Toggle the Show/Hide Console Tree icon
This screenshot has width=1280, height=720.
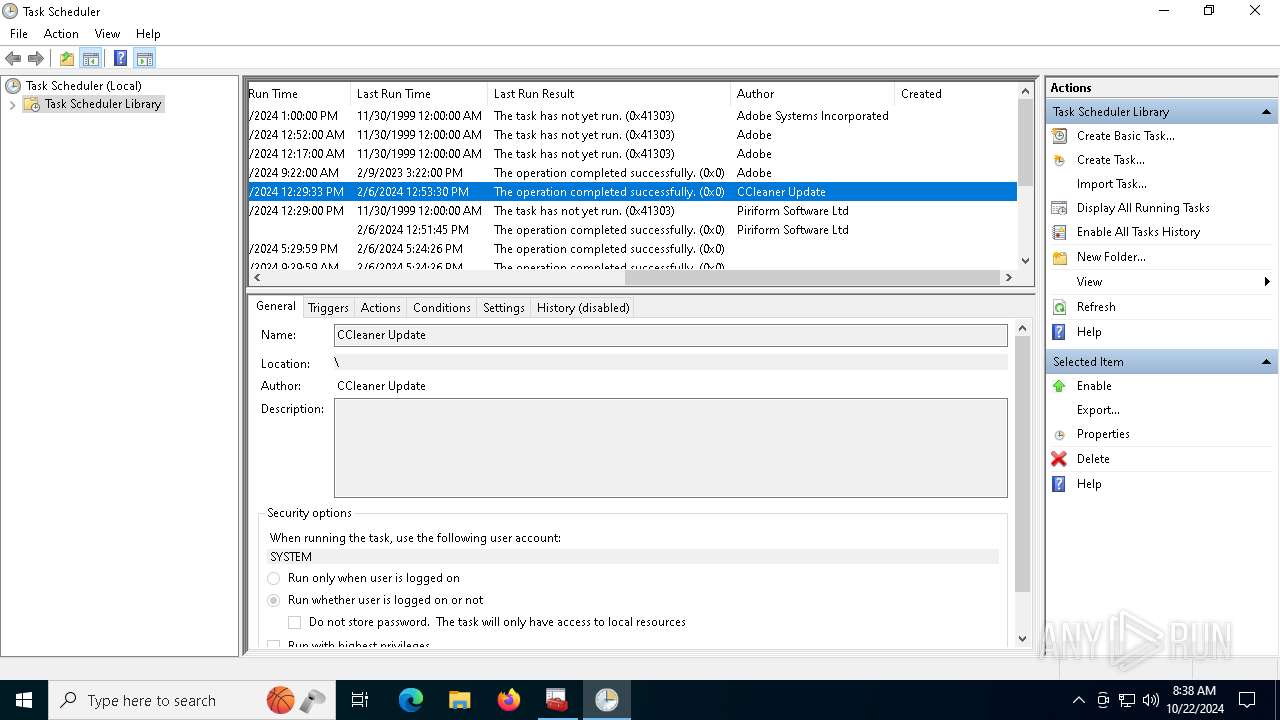[x=91, y=58]
